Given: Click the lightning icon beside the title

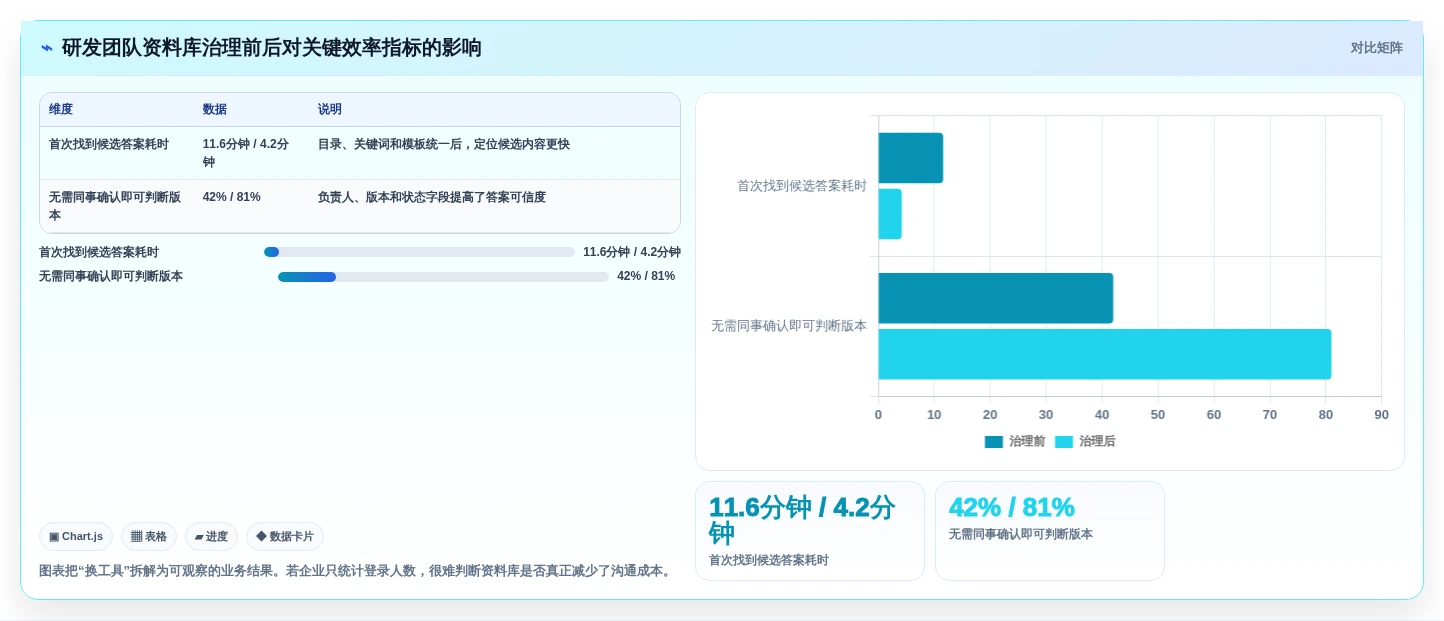Looking at the screenshot, I should click(46, 48).
